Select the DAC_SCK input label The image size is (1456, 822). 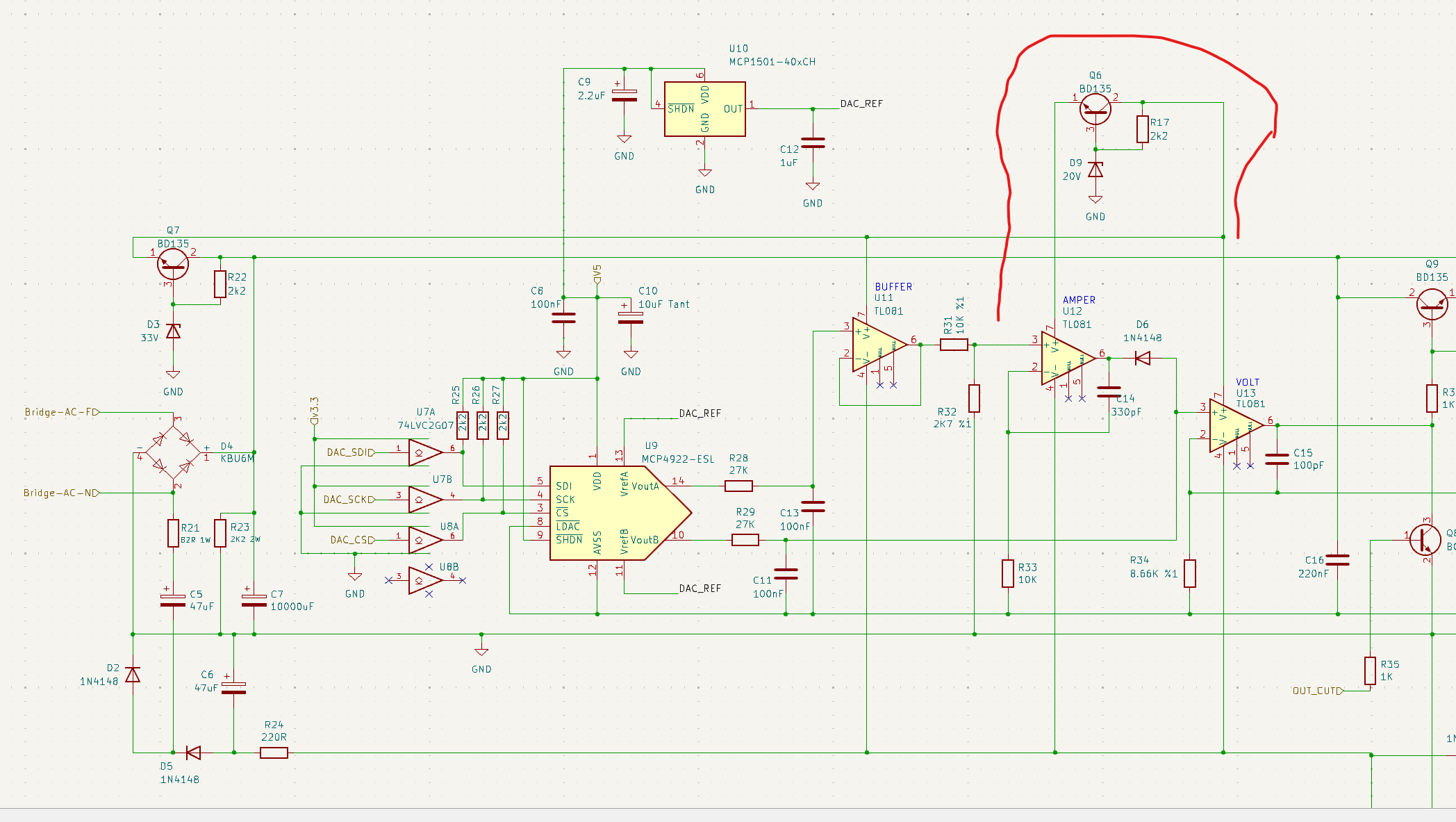pyautogui.click(x=349, y=500)
